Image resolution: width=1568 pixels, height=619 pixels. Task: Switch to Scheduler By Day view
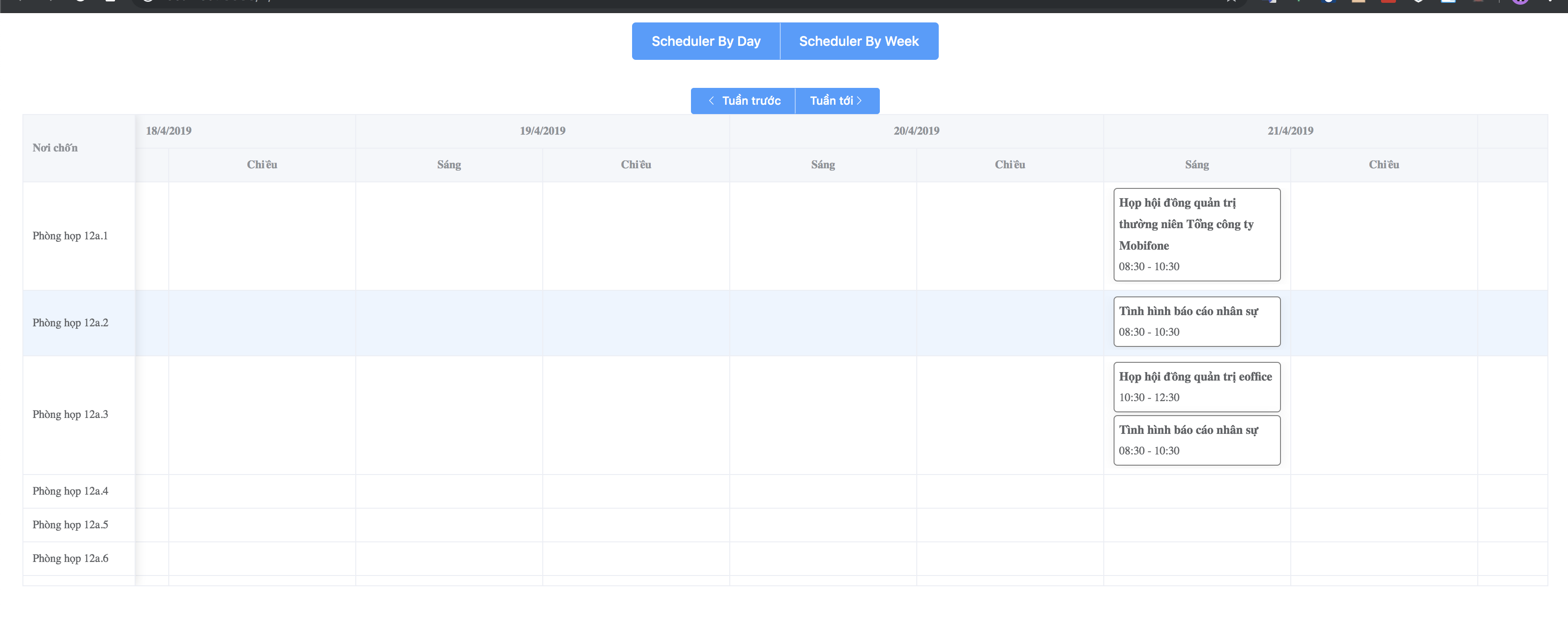[705, 42]
